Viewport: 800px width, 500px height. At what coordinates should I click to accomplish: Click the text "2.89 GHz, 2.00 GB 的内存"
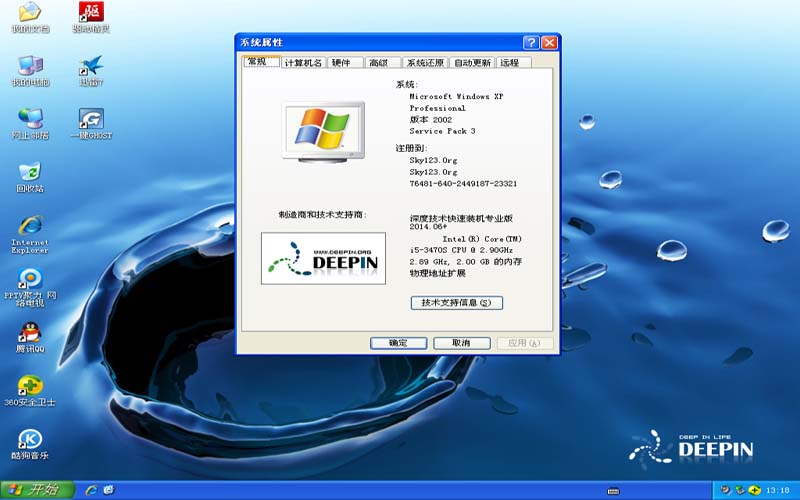click(465, 262)
